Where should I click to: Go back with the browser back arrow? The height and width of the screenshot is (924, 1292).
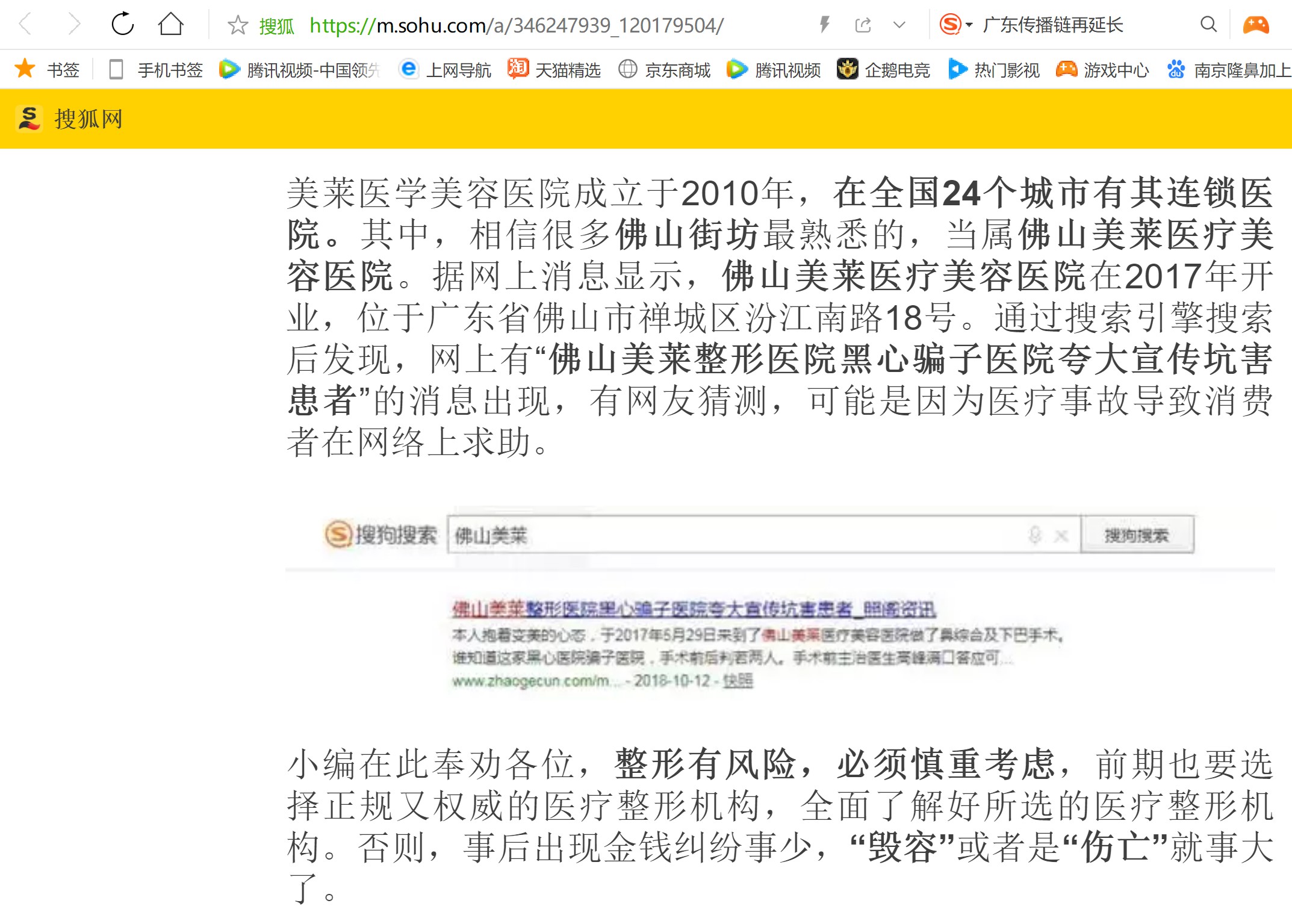click(25, 25)
